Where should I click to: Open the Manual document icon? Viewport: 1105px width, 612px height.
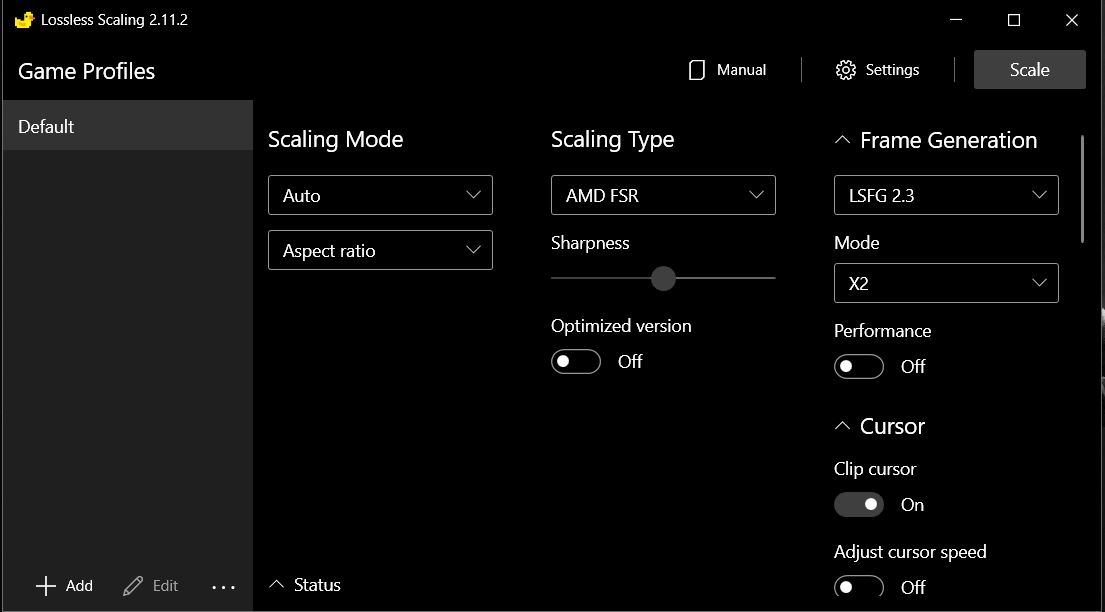[697, 70]
